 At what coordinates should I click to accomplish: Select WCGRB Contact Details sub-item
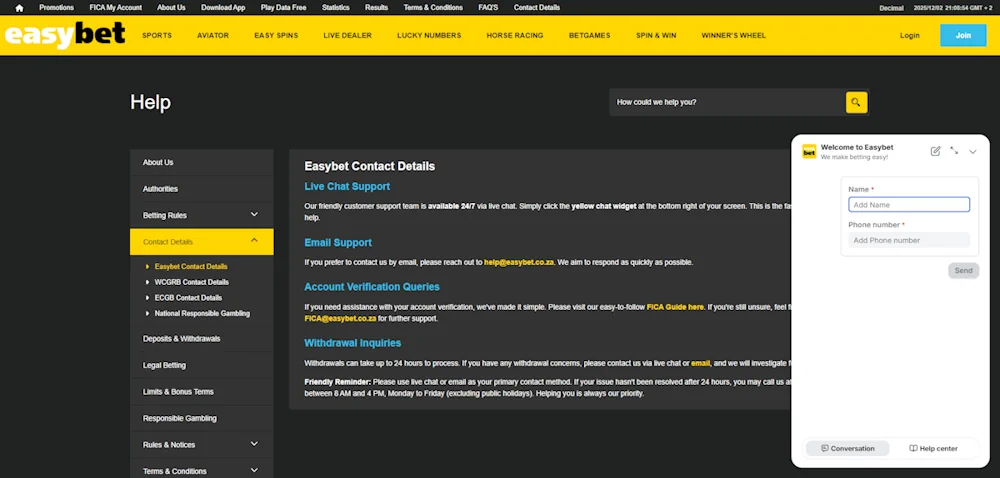pos(191,282)
